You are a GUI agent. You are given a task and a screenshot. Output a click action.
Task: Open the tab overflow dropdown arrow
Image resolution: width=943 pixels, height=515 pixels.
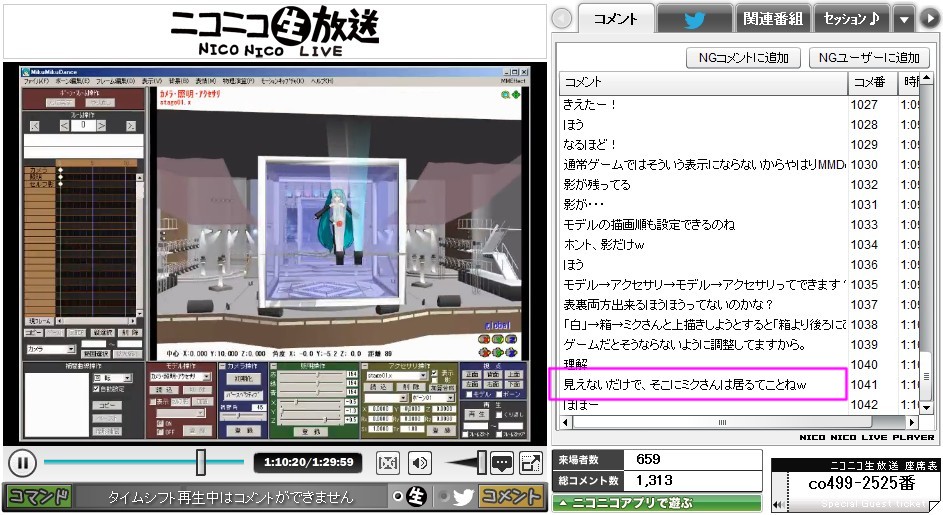tap(904, 20)
